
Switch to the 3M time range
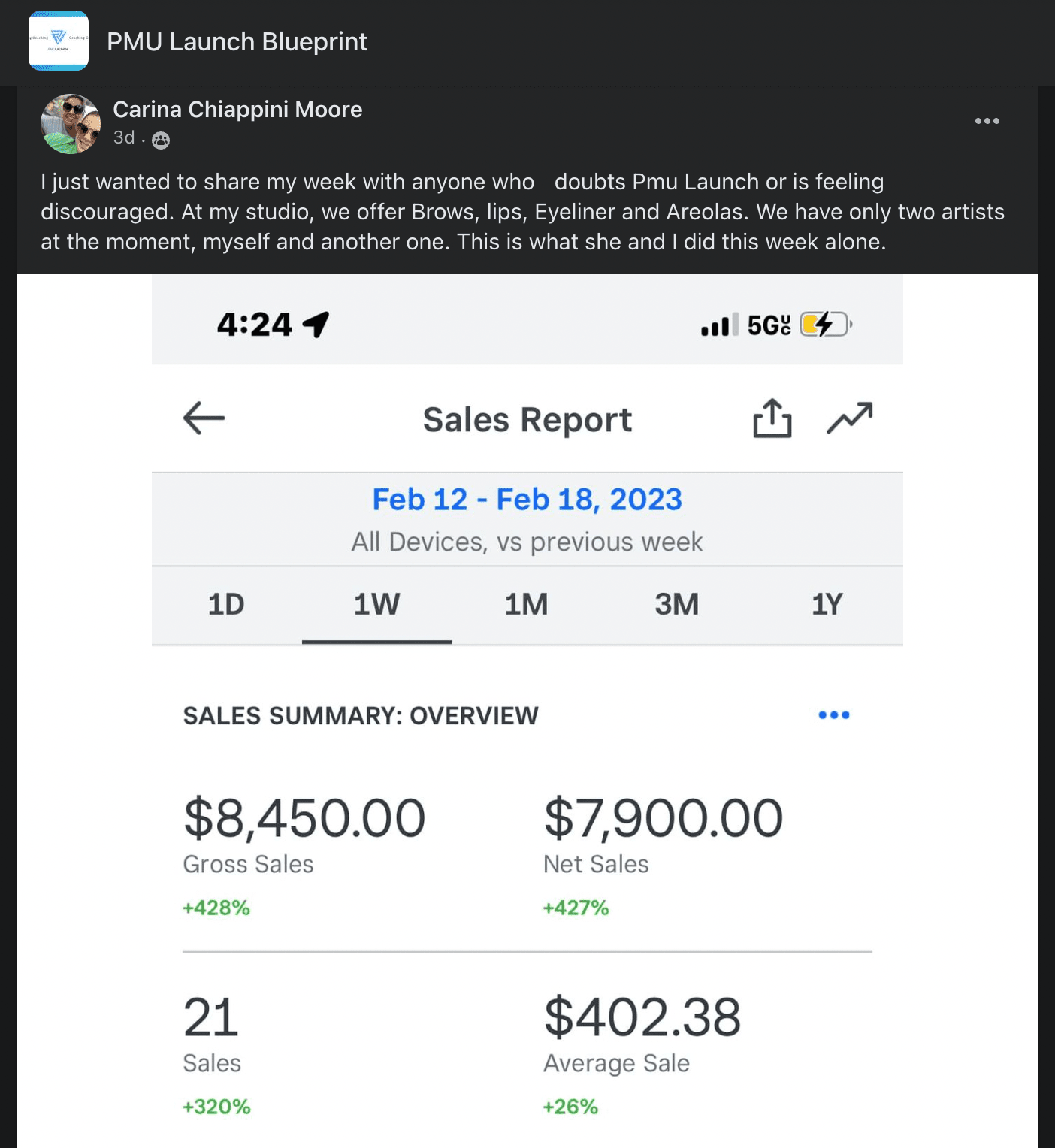pos(676,605)
